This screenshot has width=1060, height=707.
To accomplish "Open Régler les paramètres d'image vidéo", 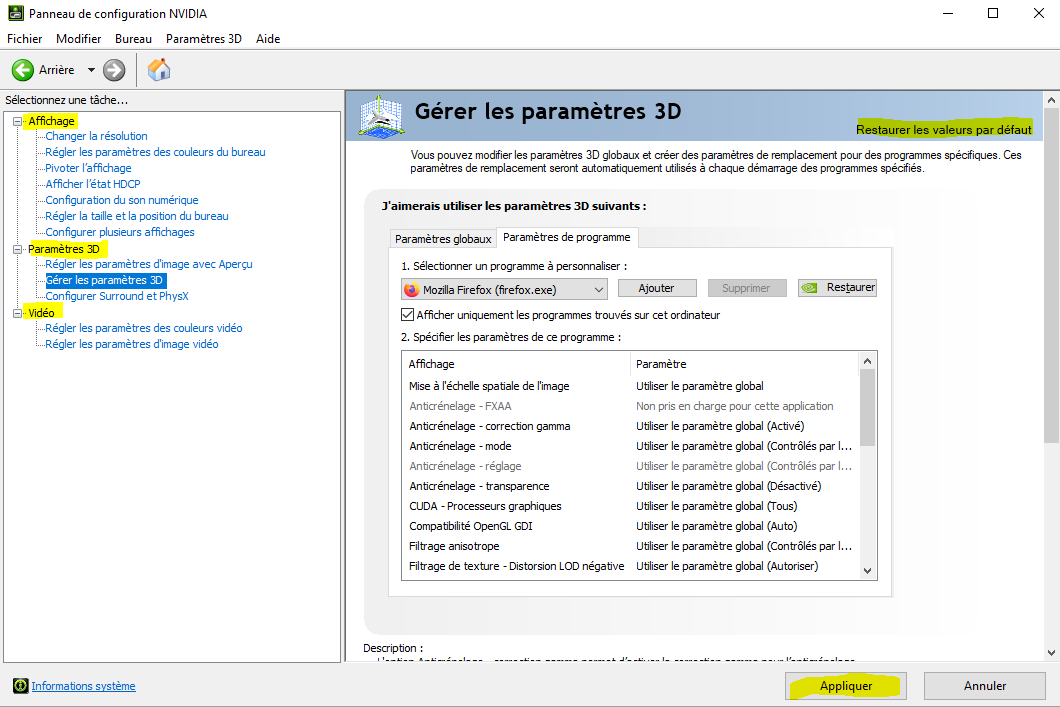I will pyautogui.click(x=131, y=344).
